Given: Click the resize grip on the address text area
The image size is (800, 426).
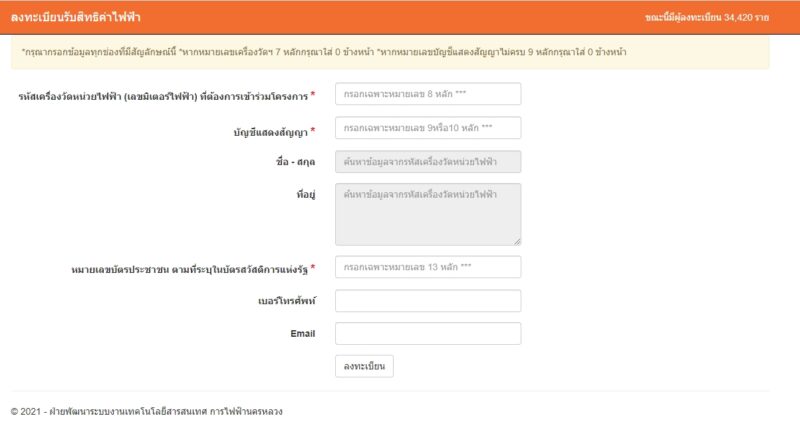Looking at the screenshot, I should [517, 241].
